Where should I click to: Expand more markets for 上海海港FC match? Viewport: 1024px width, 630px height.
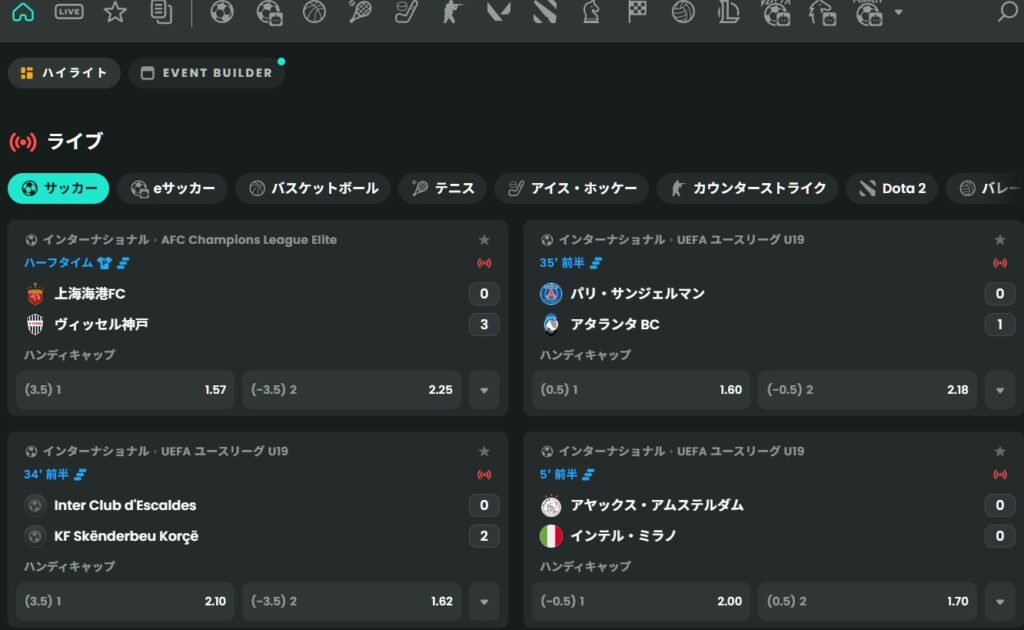click(x=484, y=390)
